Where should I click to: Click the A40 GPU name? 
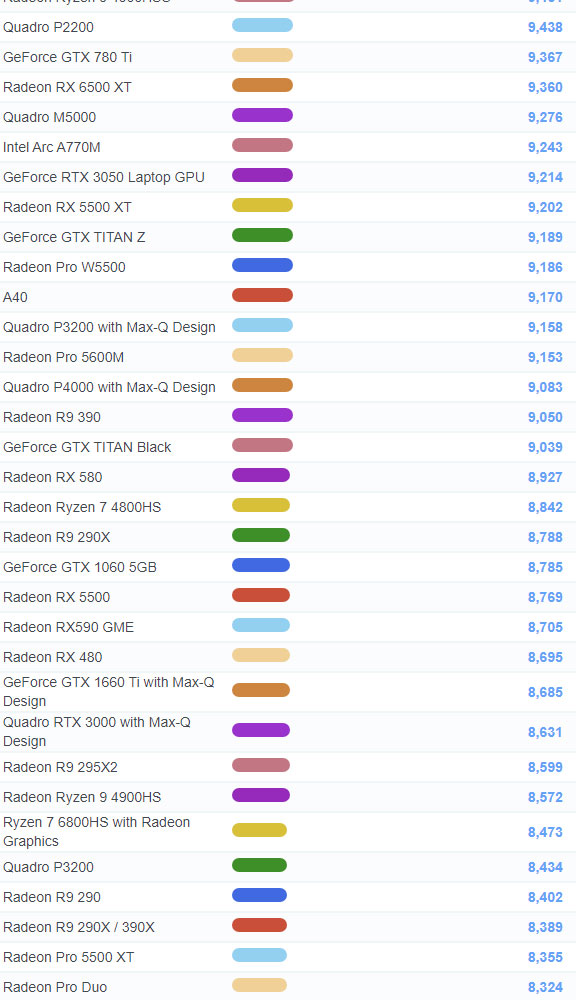(x=15, y=297)
